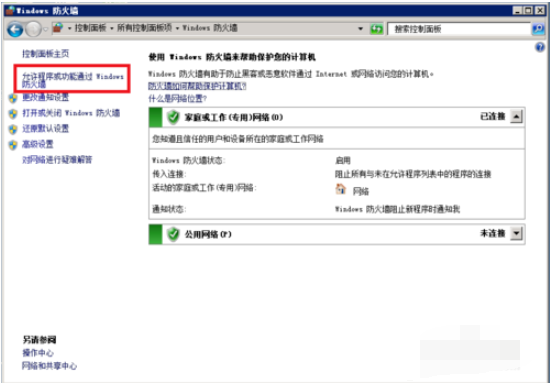
Task: Open the recent pages dropdown arrow
Action: click(x=46, y=29)
